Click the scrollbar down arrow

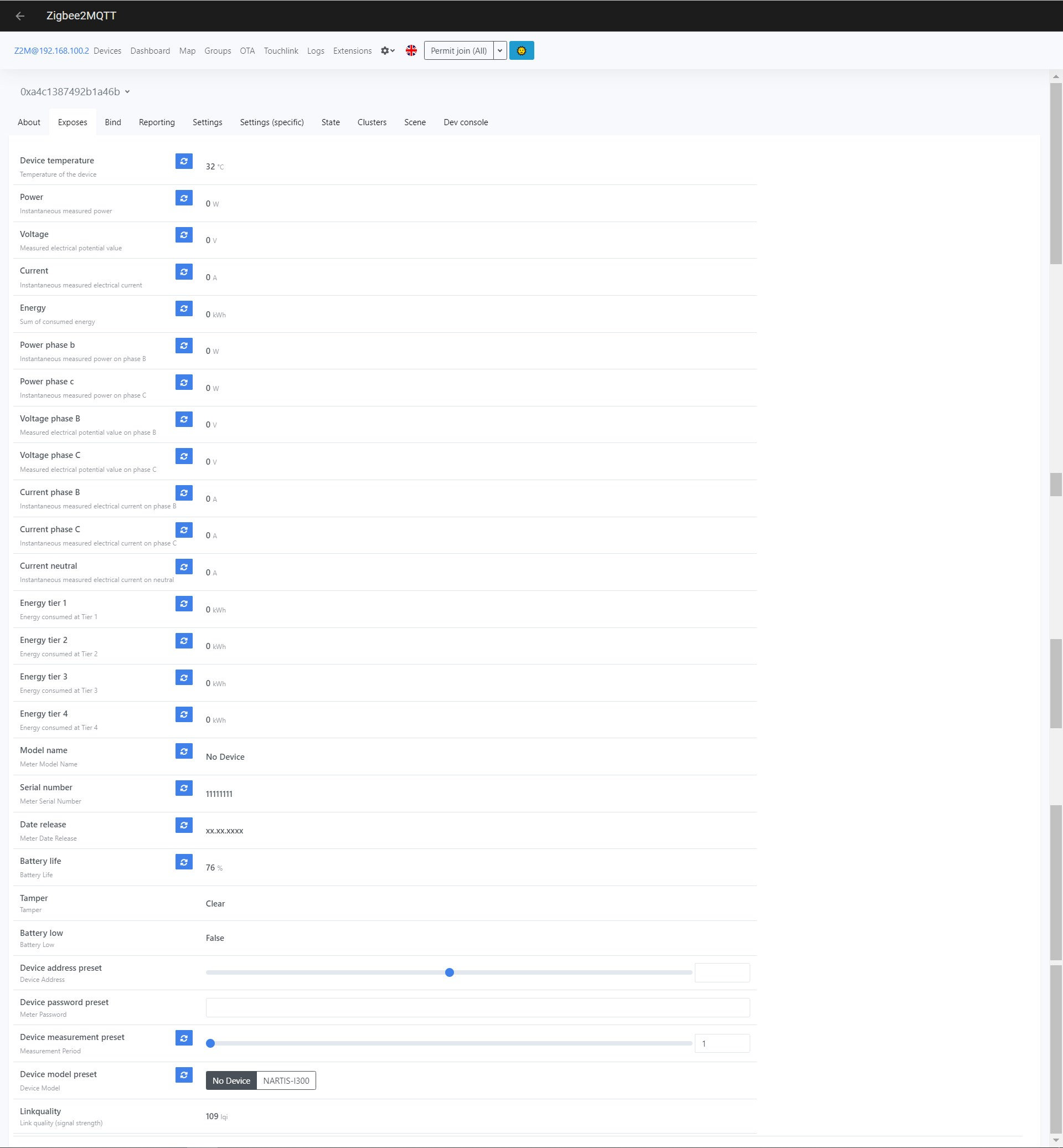tap(1056, 1140)
